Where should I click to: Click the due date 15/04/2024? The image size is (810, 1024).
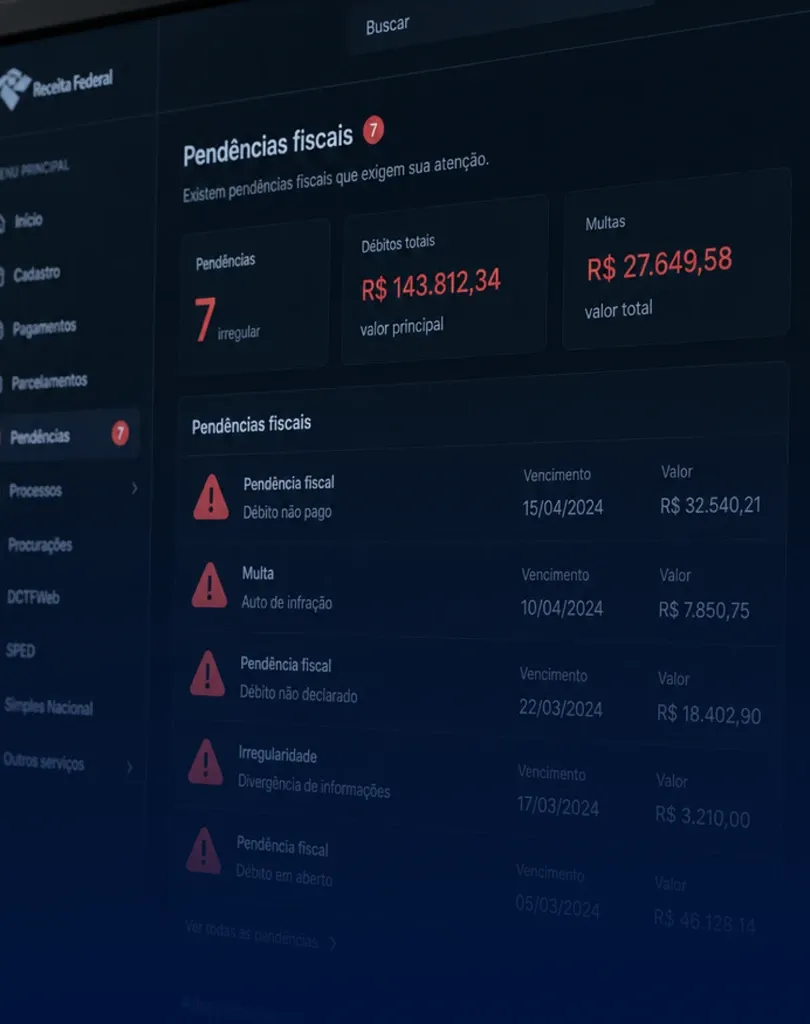tap(562, 507)
